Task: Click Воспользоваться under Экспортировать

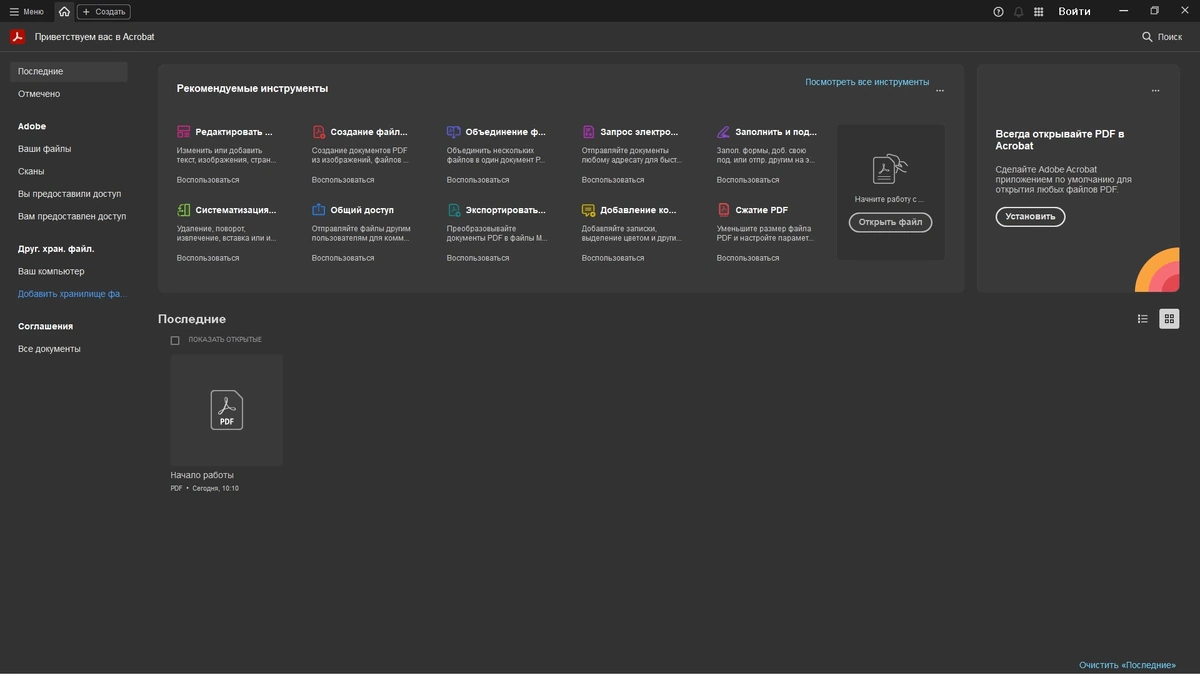Action: point(478,258)
